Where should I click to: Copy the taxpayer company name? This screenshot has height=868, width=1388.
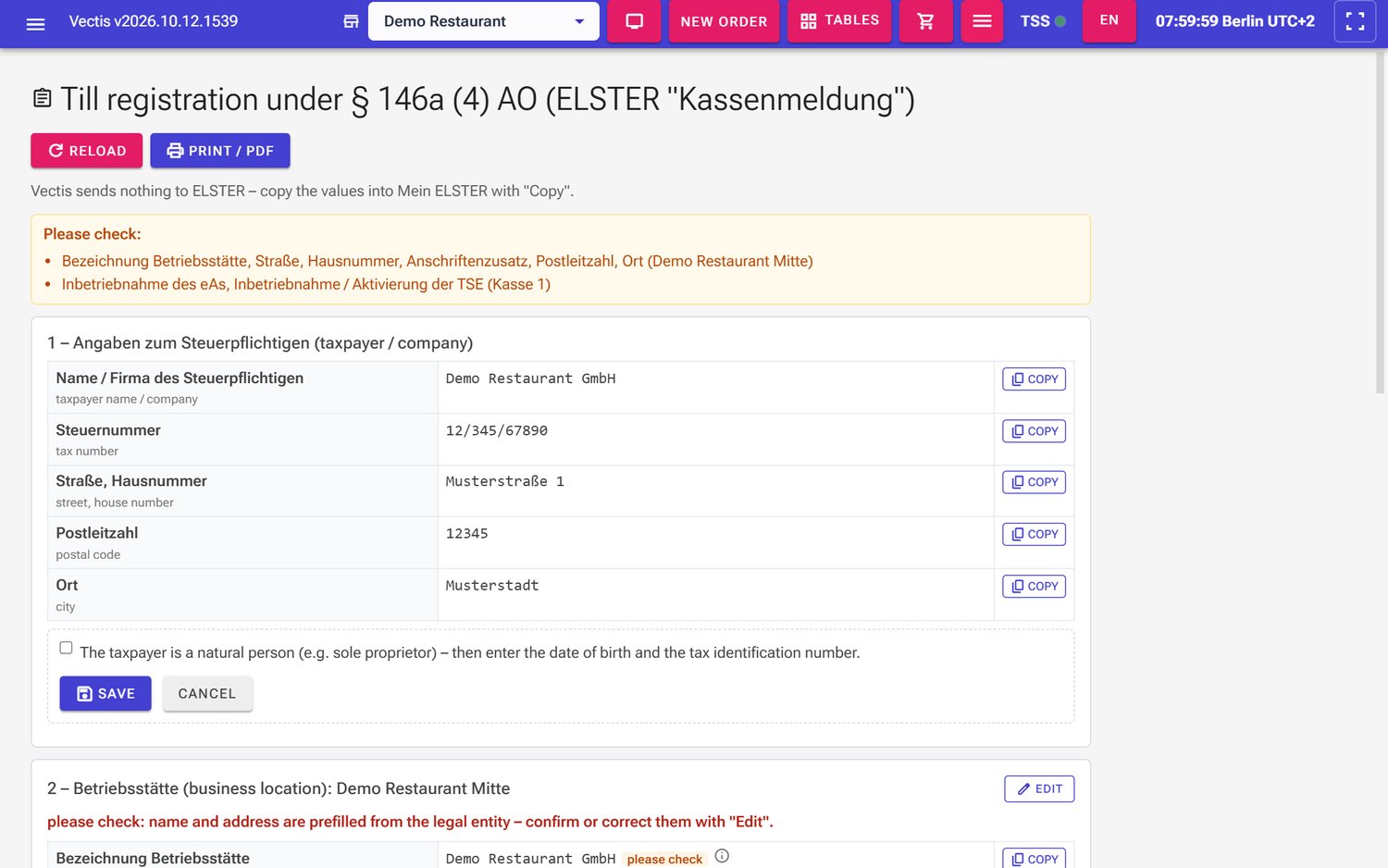pos(1034,379)
